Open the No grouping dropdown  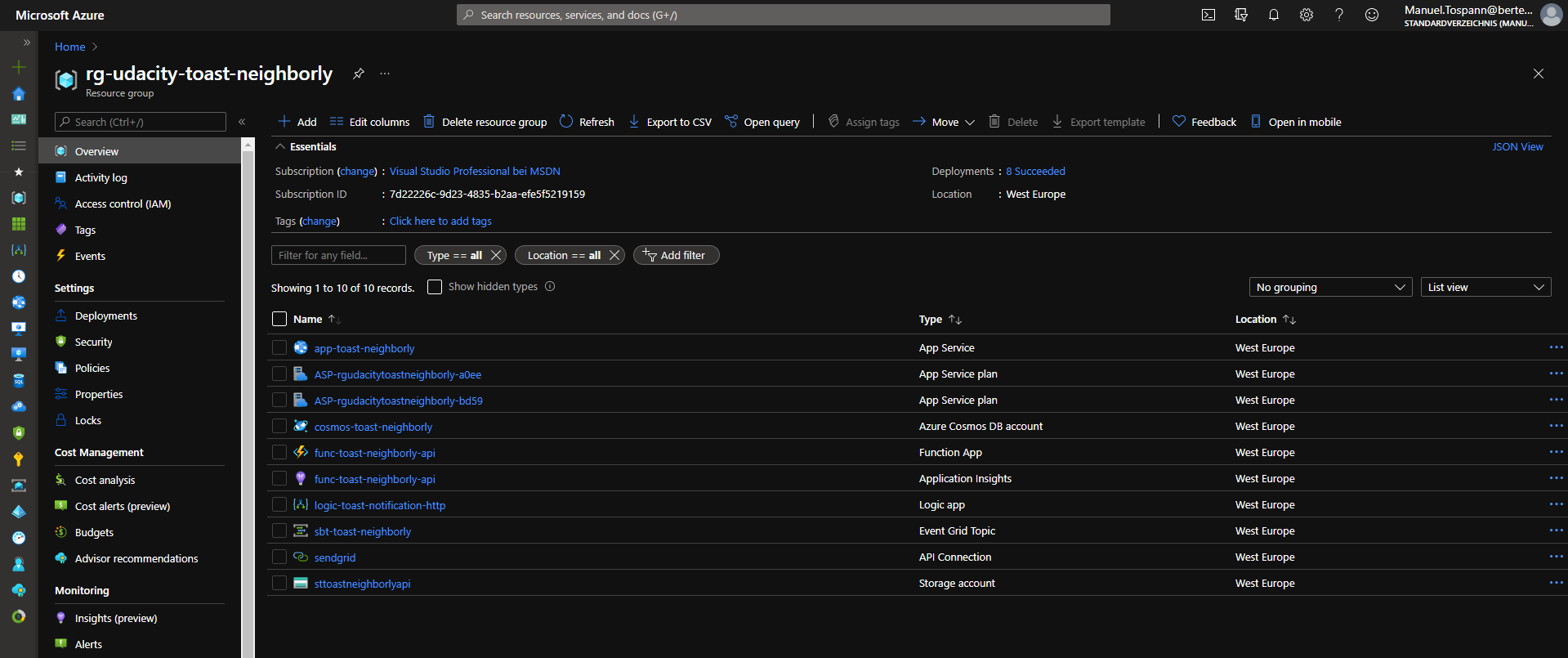pos(1330,287)
